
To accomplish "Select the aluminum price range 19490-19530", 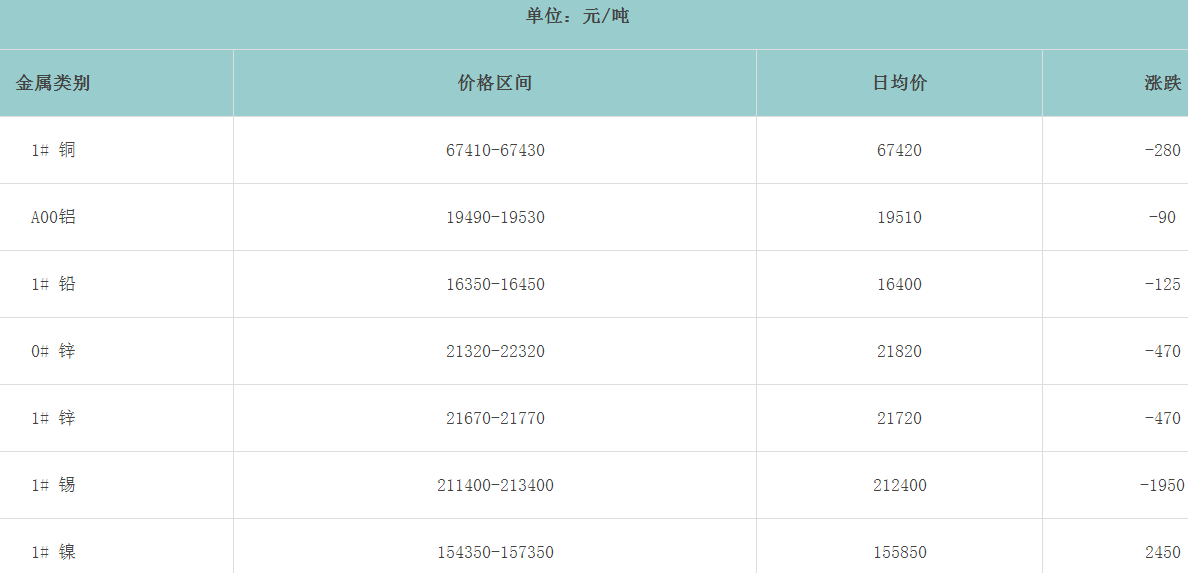I will pos(495,217).
